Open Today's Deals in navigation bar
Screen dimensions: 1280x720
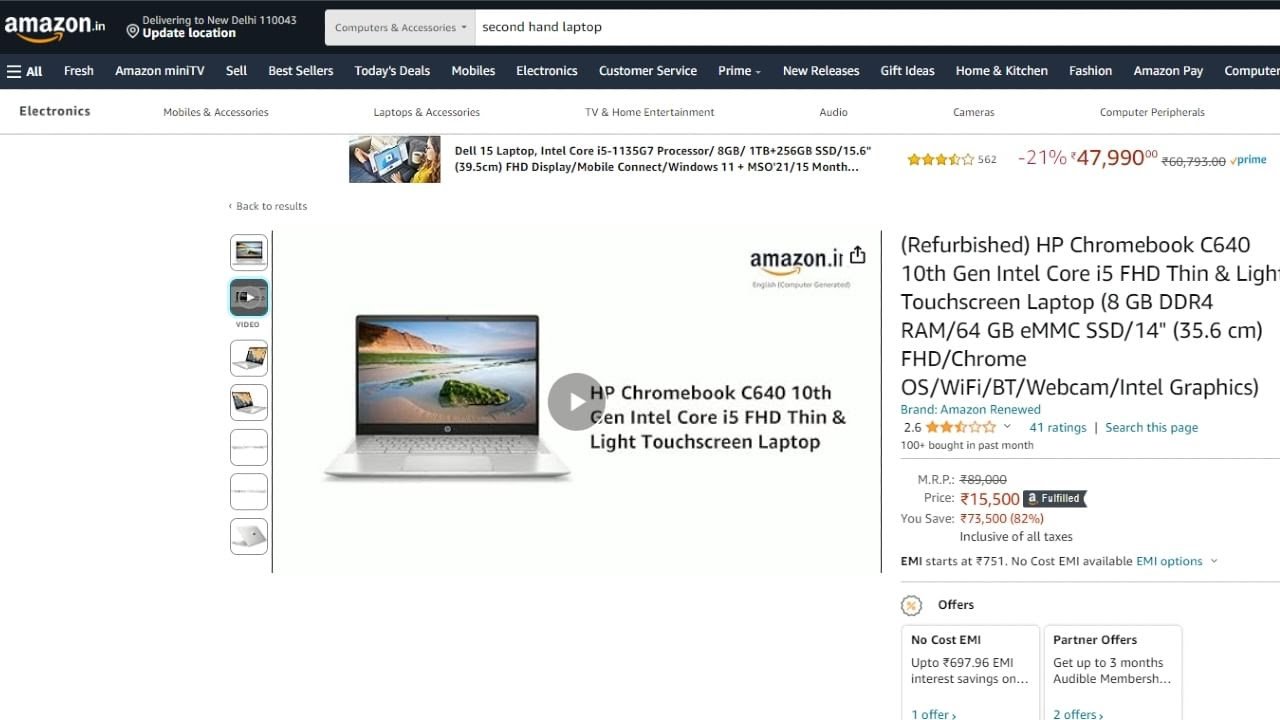click(x=392, y=71)
